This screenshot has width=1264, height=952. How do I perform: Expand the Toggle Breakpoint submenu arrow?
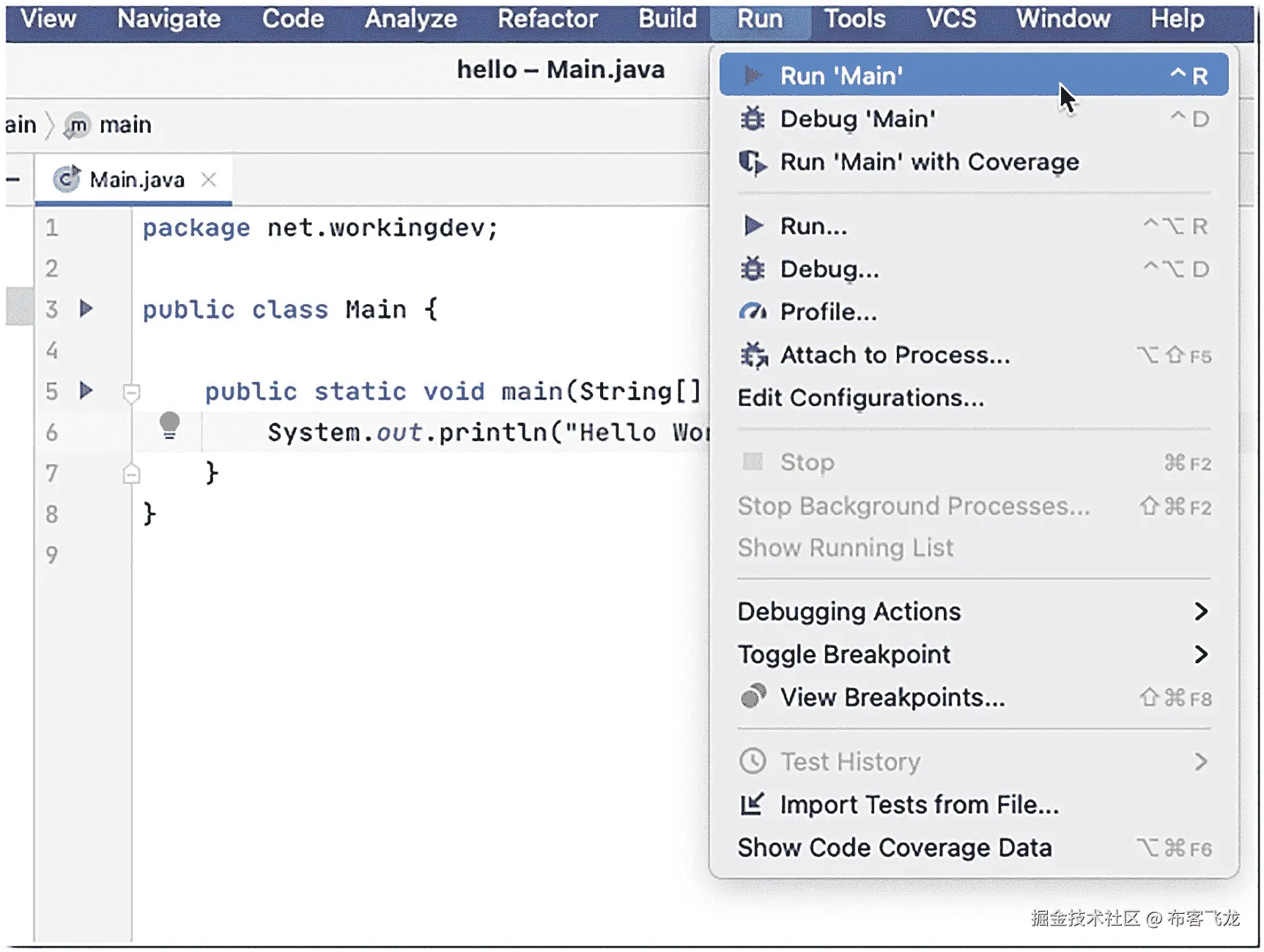pyautogui.click(x=1200, y=654)
